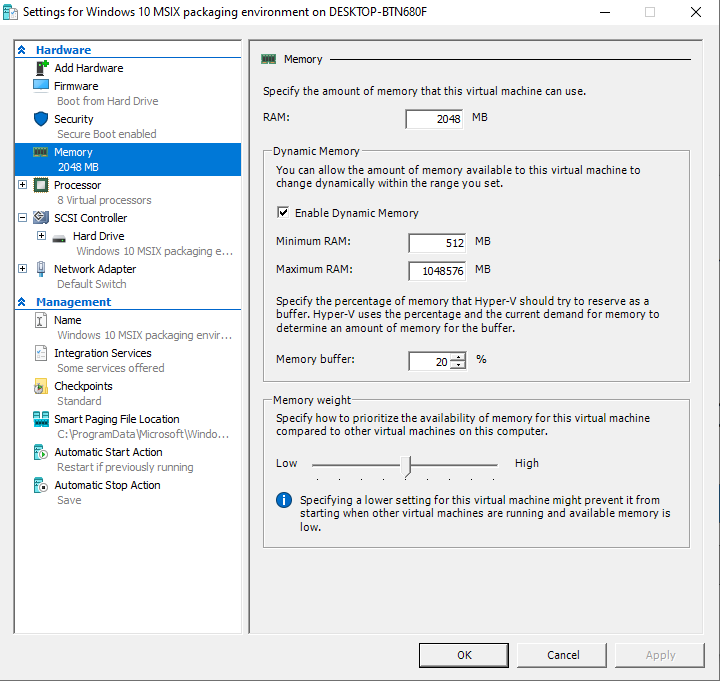720x681 pixels.
Task: Collapse the SCSI Controller node
Action: click(x=22, y=218)
